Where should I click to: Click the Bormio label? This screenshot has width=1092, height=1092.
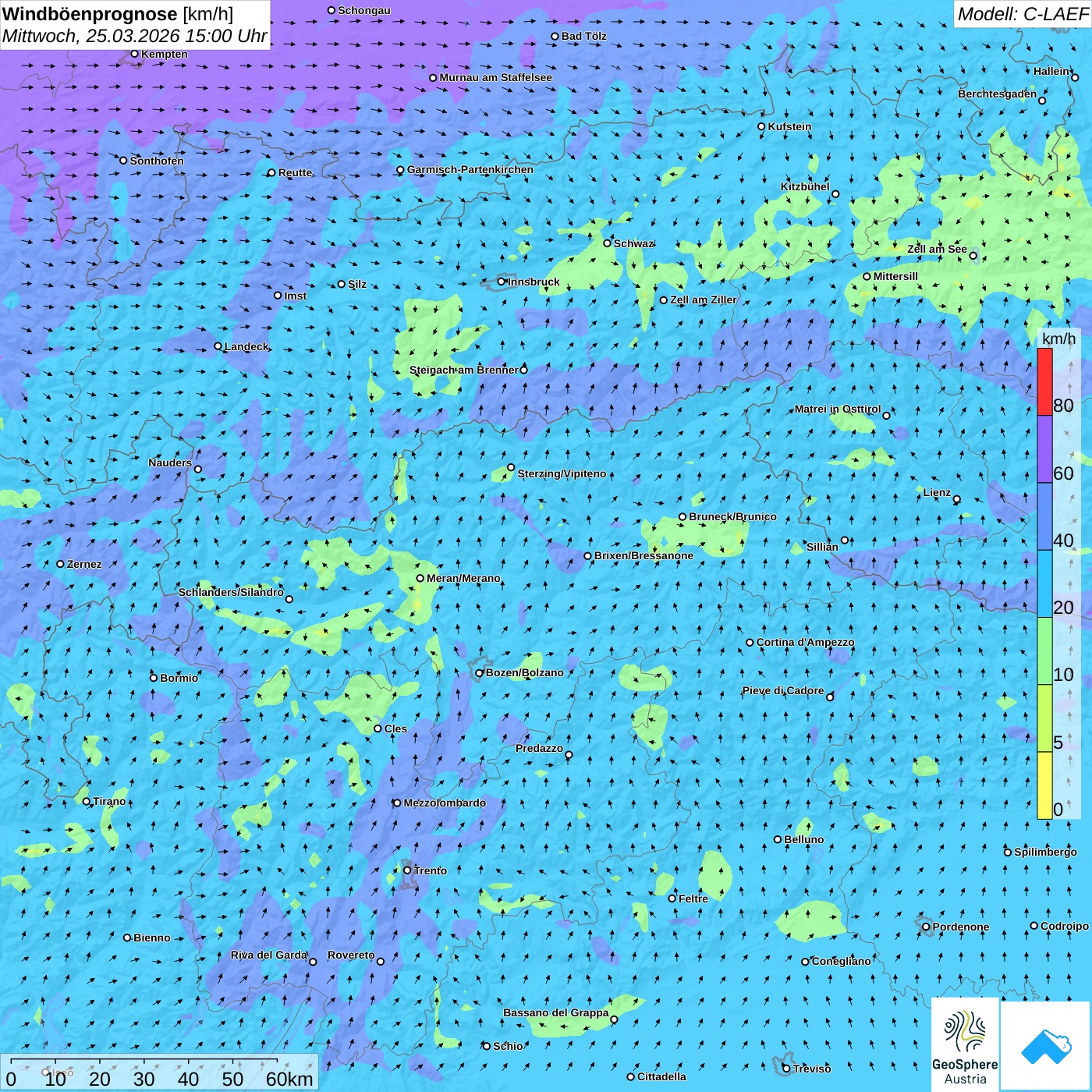point(179,678)
